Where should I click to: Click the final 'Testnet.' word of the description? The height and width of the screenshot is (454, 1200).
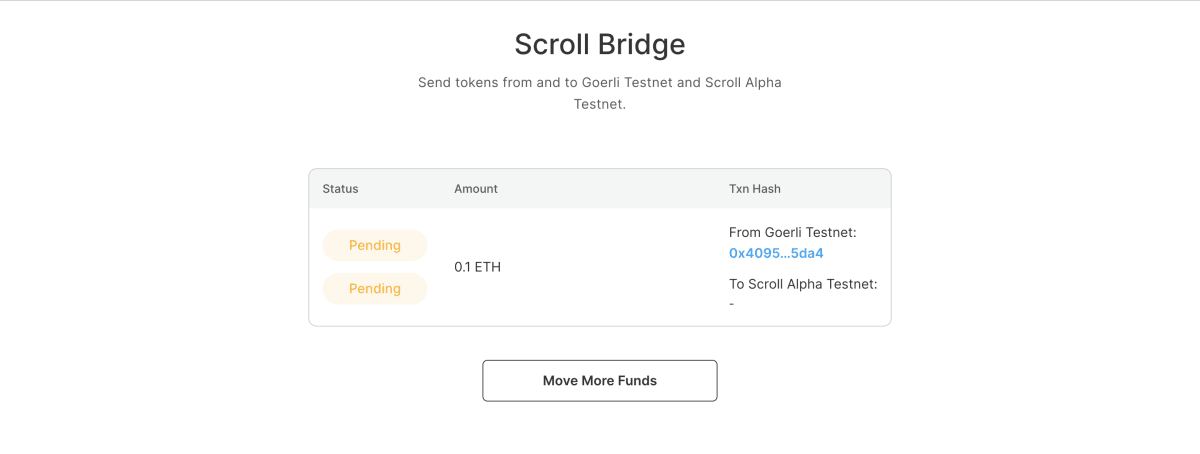pyautogui.click(x=600, y=104)
